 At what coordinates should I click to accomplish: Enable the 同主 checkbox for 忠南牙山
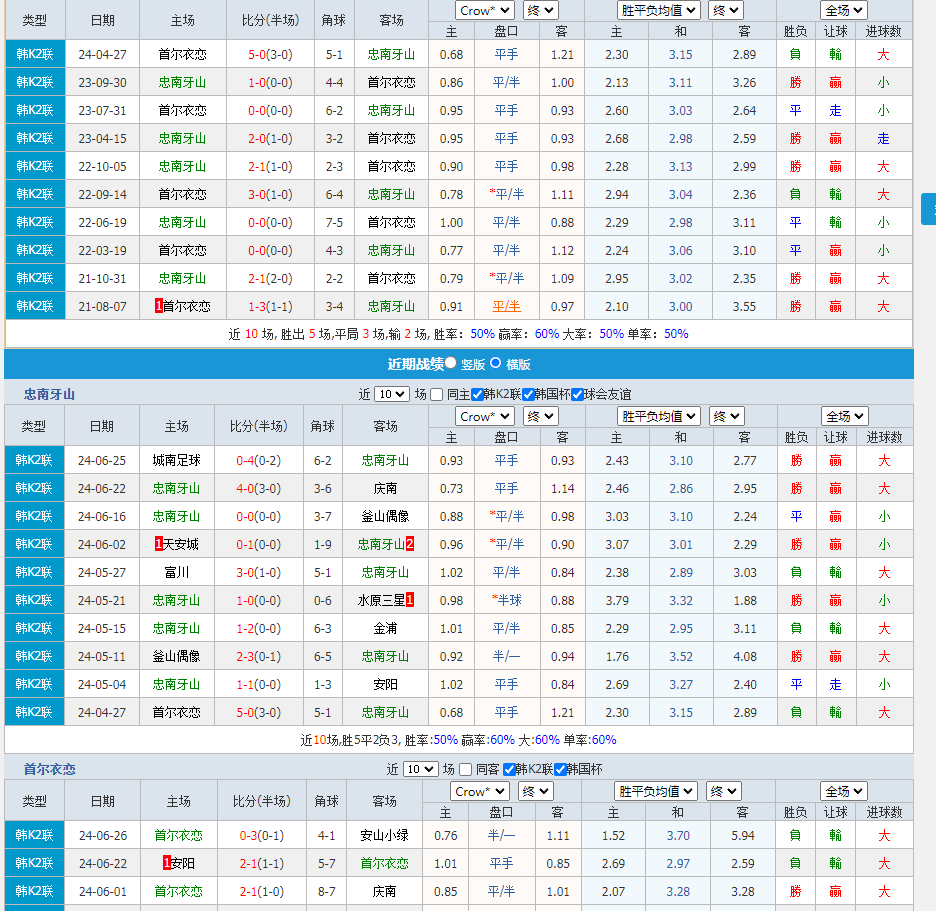point(436,394)
